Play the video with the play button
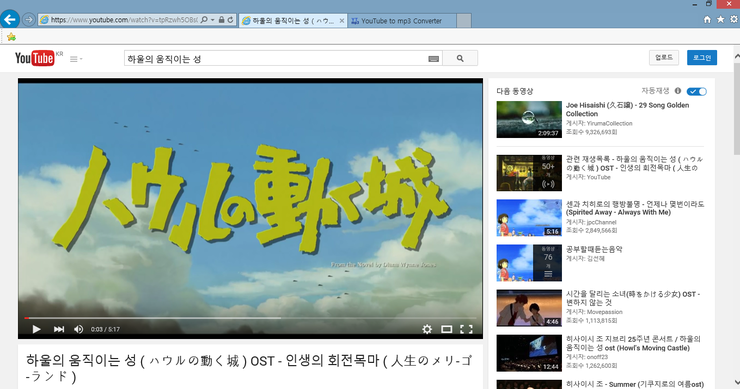Image resolution: width=740 pixels, height=389 pixels. coord(36,329)
